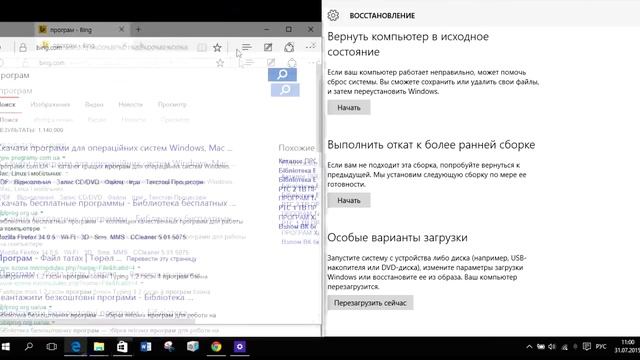Click the taskbar search magnifier
Viewport: 640px width, 360px height.
click(29, 347)
